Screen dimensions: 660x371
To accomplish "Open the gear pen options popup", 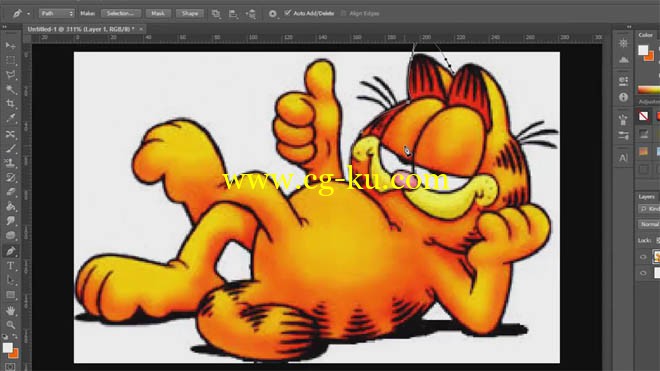I will (273, 14).
